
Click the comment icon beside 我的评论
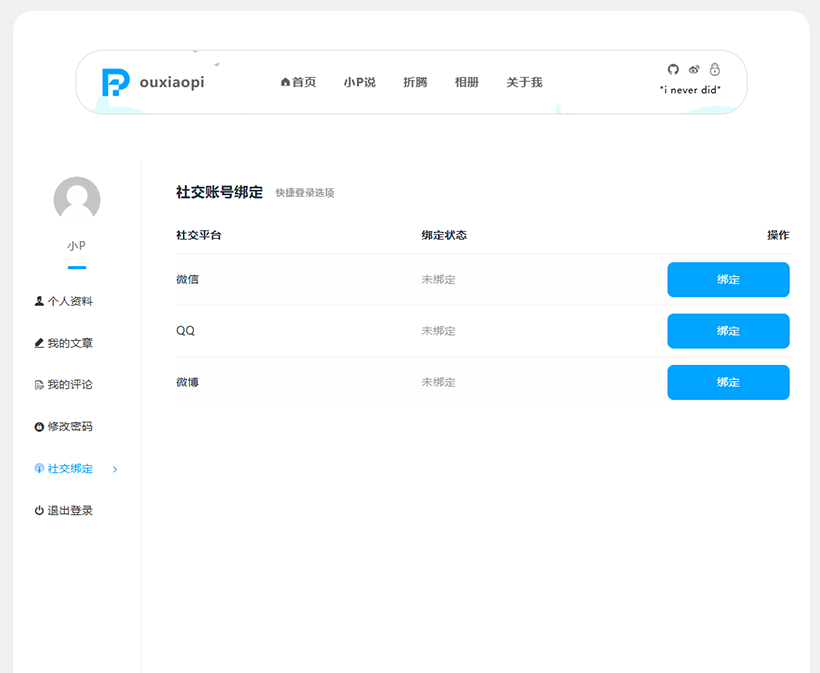click(x=39, y=385)
